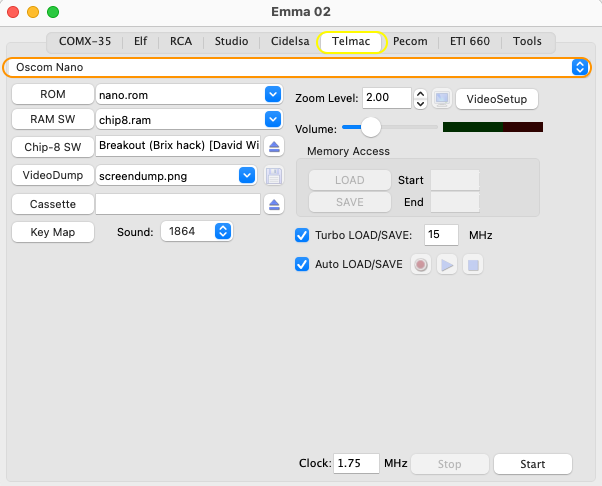
Task: Click the green window zoom button
Action: [x=53, y=12]
